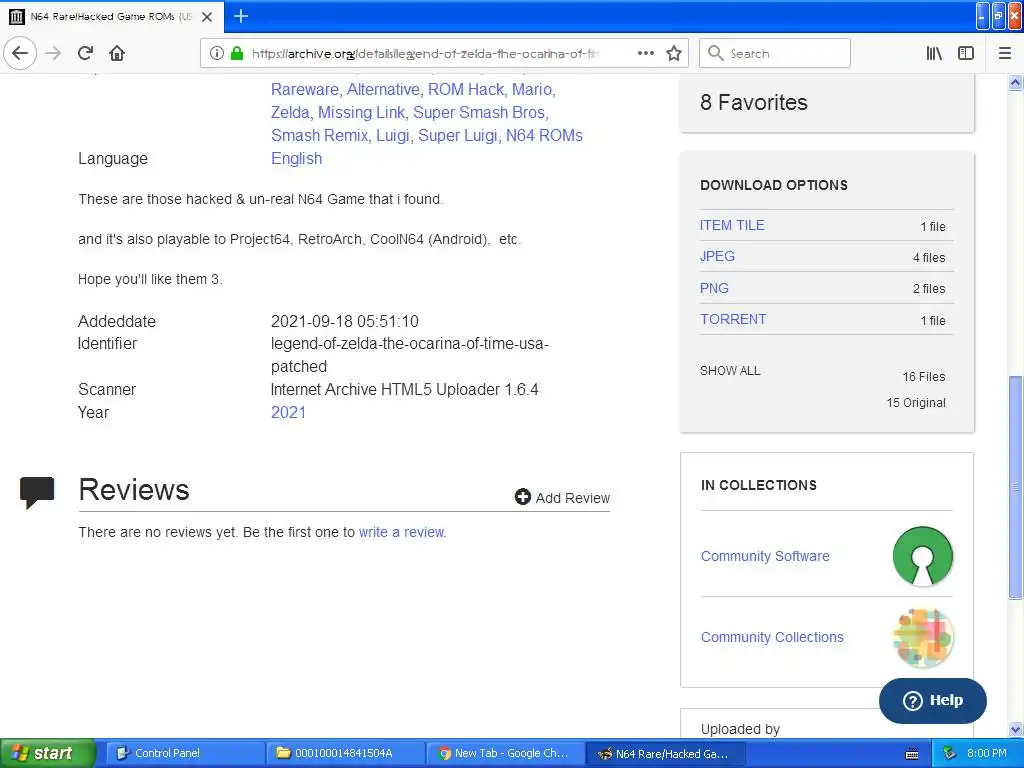
Task: Click the page scrollbar thumb
Action: click(x=1016, y=487)
